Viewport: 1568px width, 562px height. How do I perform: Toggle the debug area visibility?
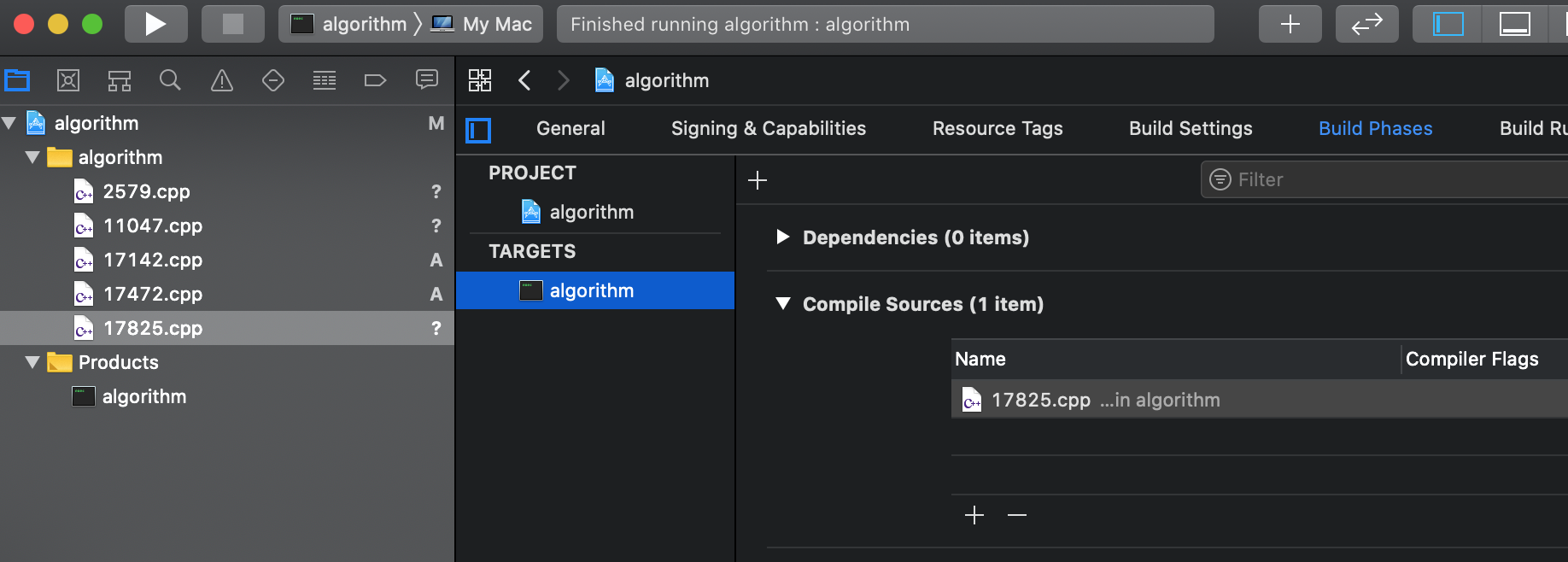[x=1514, y=24]
